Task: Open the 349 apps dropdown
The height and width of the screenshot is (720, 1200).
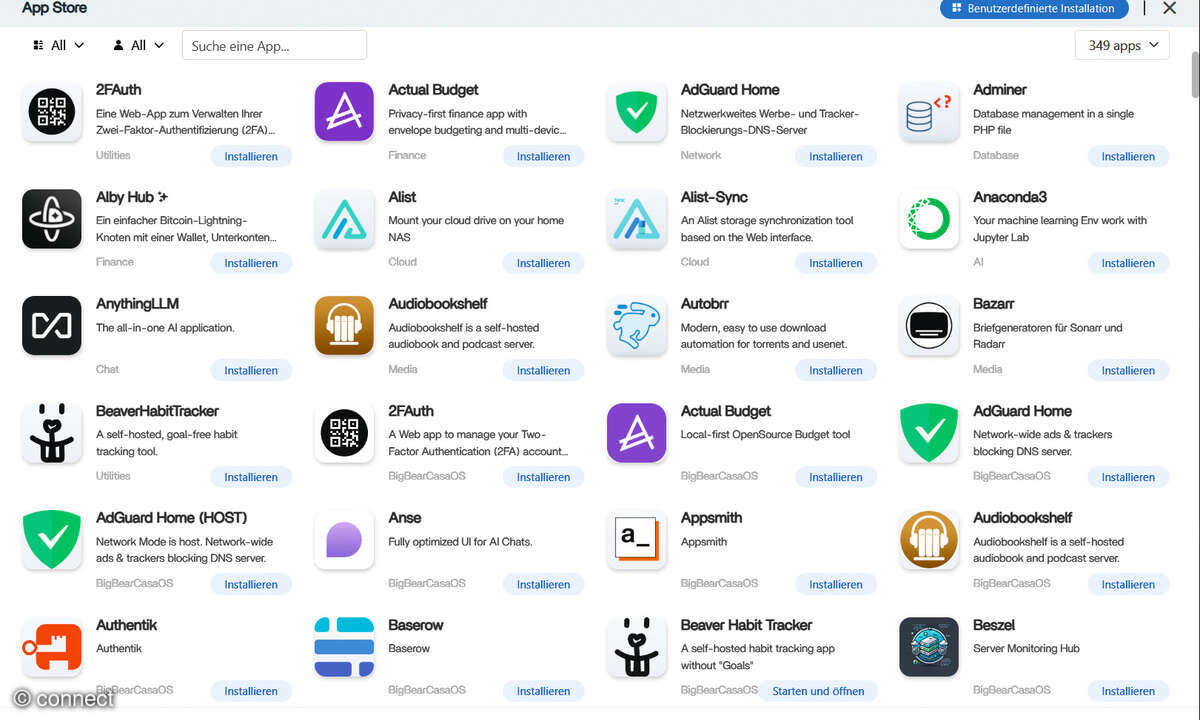Action: coord(1122,45)
